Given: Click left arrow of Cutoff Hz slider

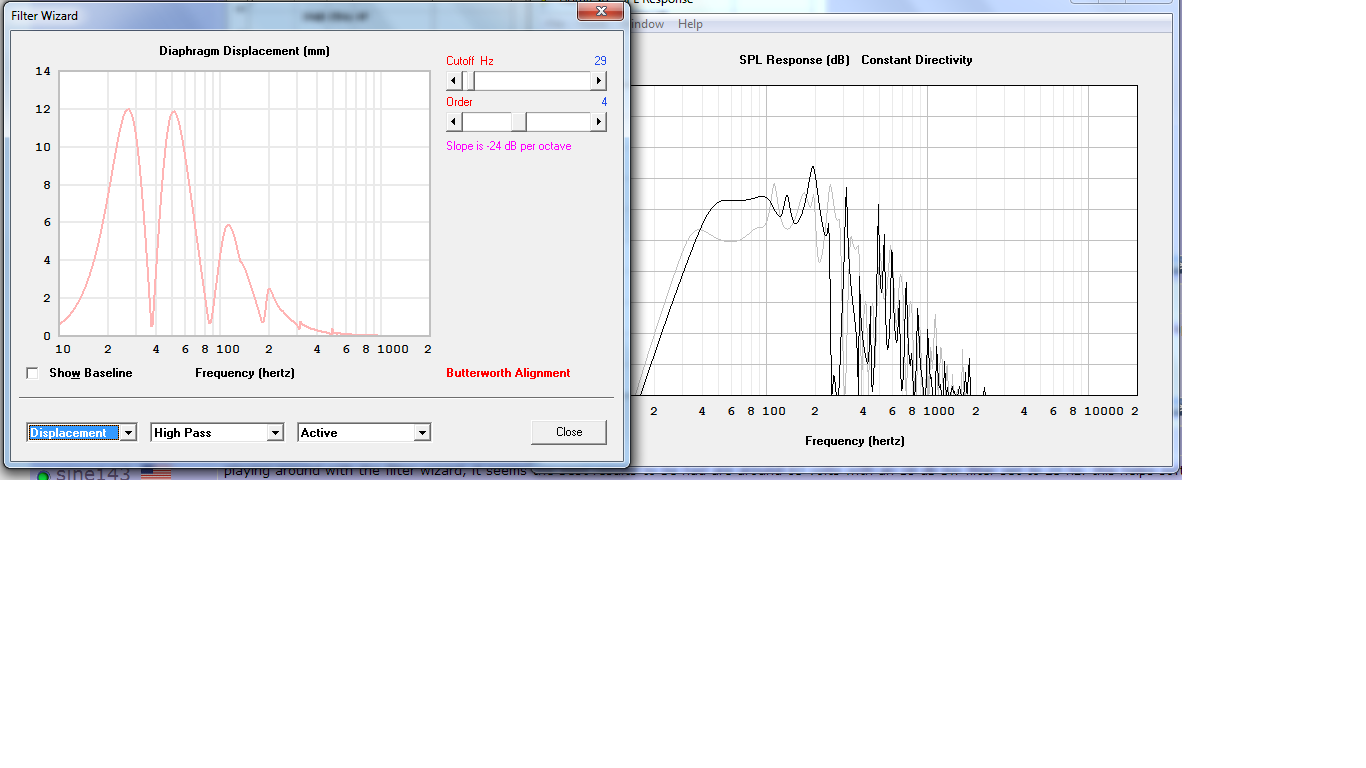Looking at the screenshot, I should (454, 81).
